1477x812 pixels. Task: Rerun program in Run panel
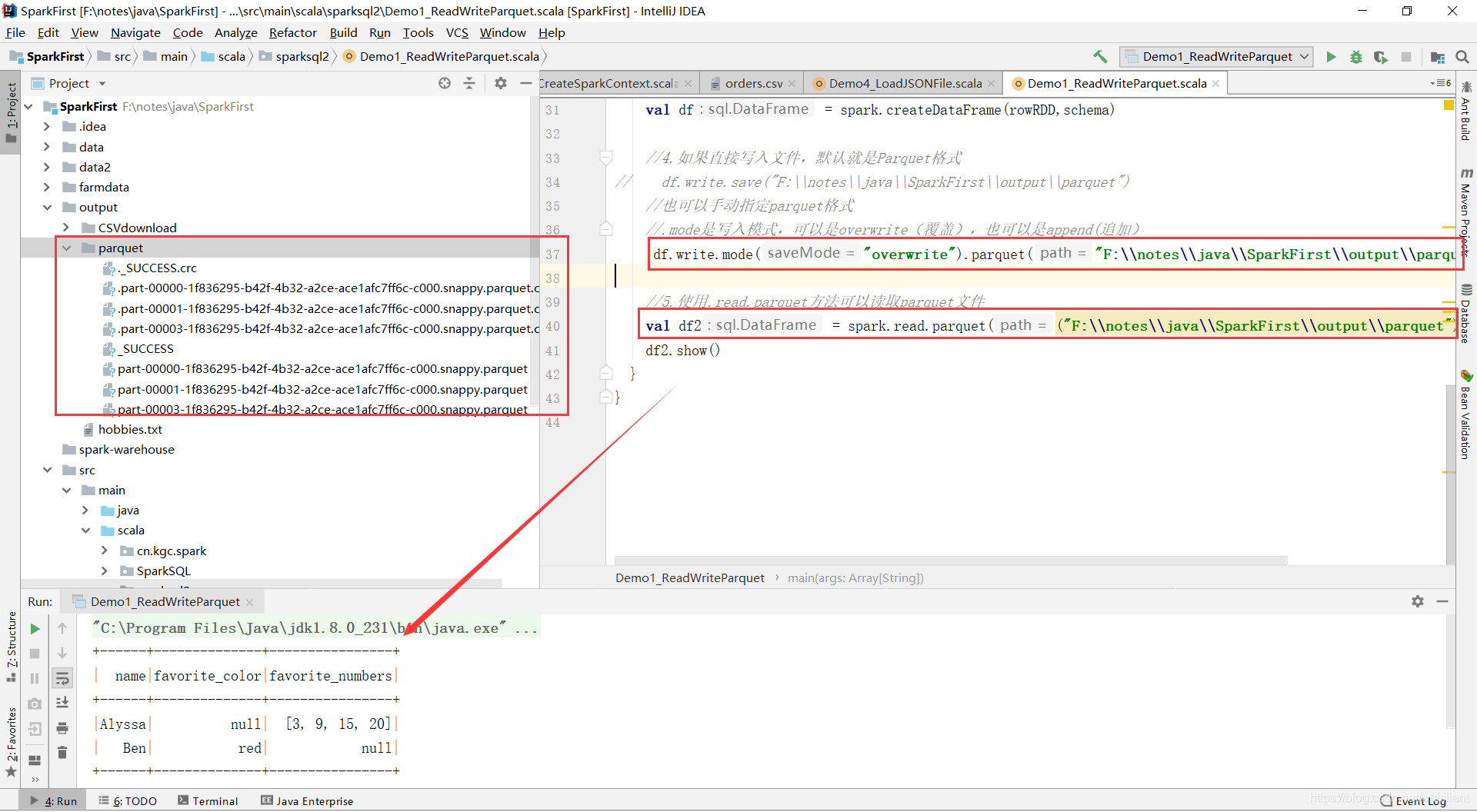point(35,629)
